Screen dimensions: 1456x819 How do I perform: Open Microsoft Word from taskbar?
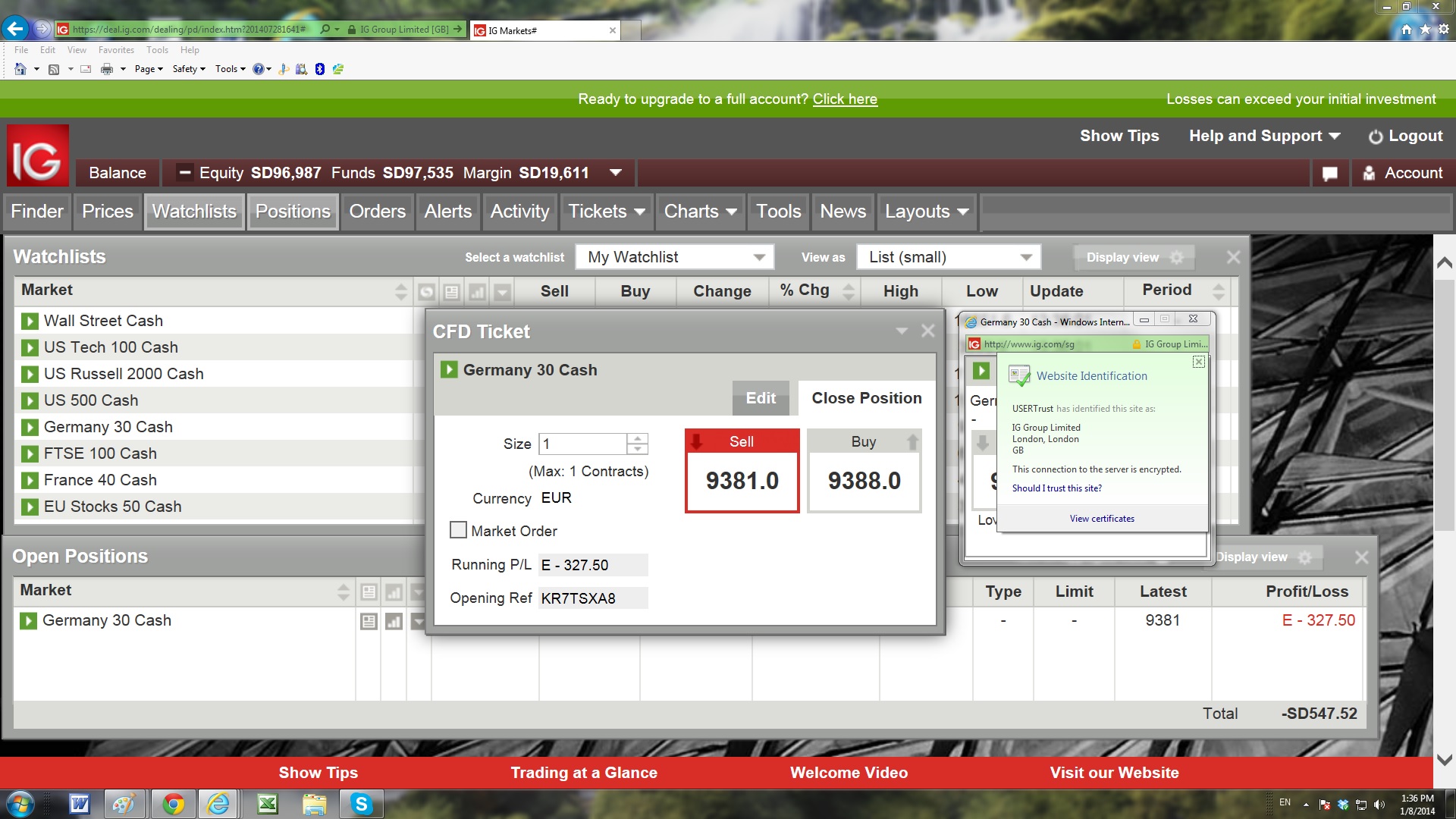point(80,804)
